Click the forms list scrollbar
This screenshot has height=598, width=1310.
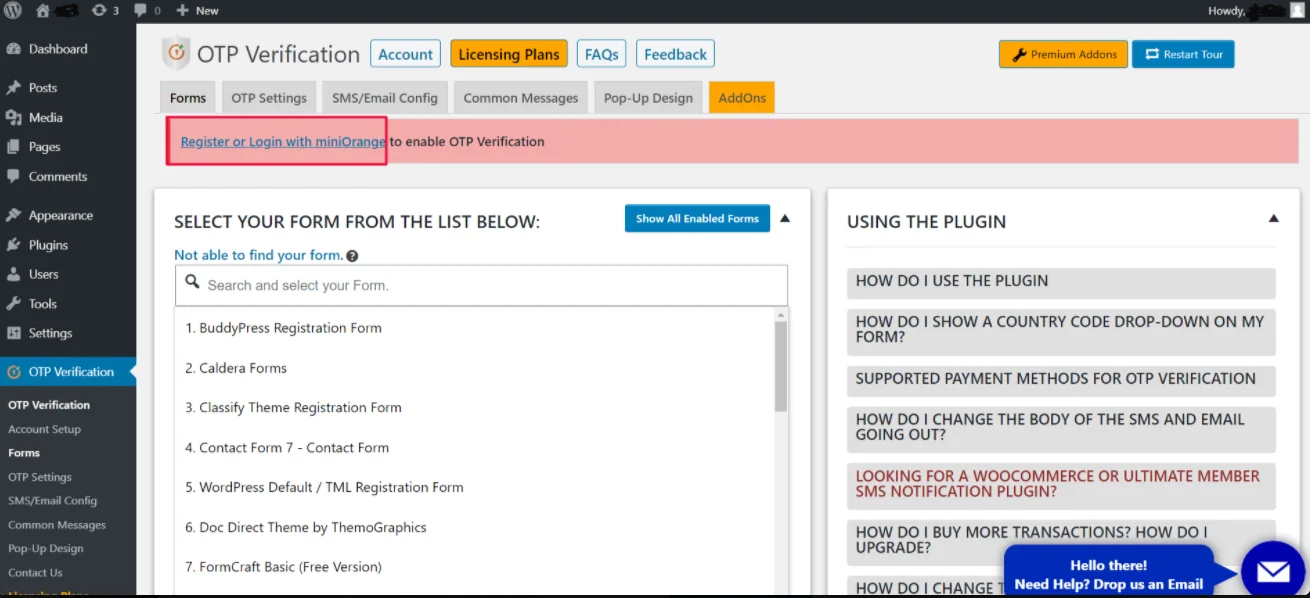point(781,366)
